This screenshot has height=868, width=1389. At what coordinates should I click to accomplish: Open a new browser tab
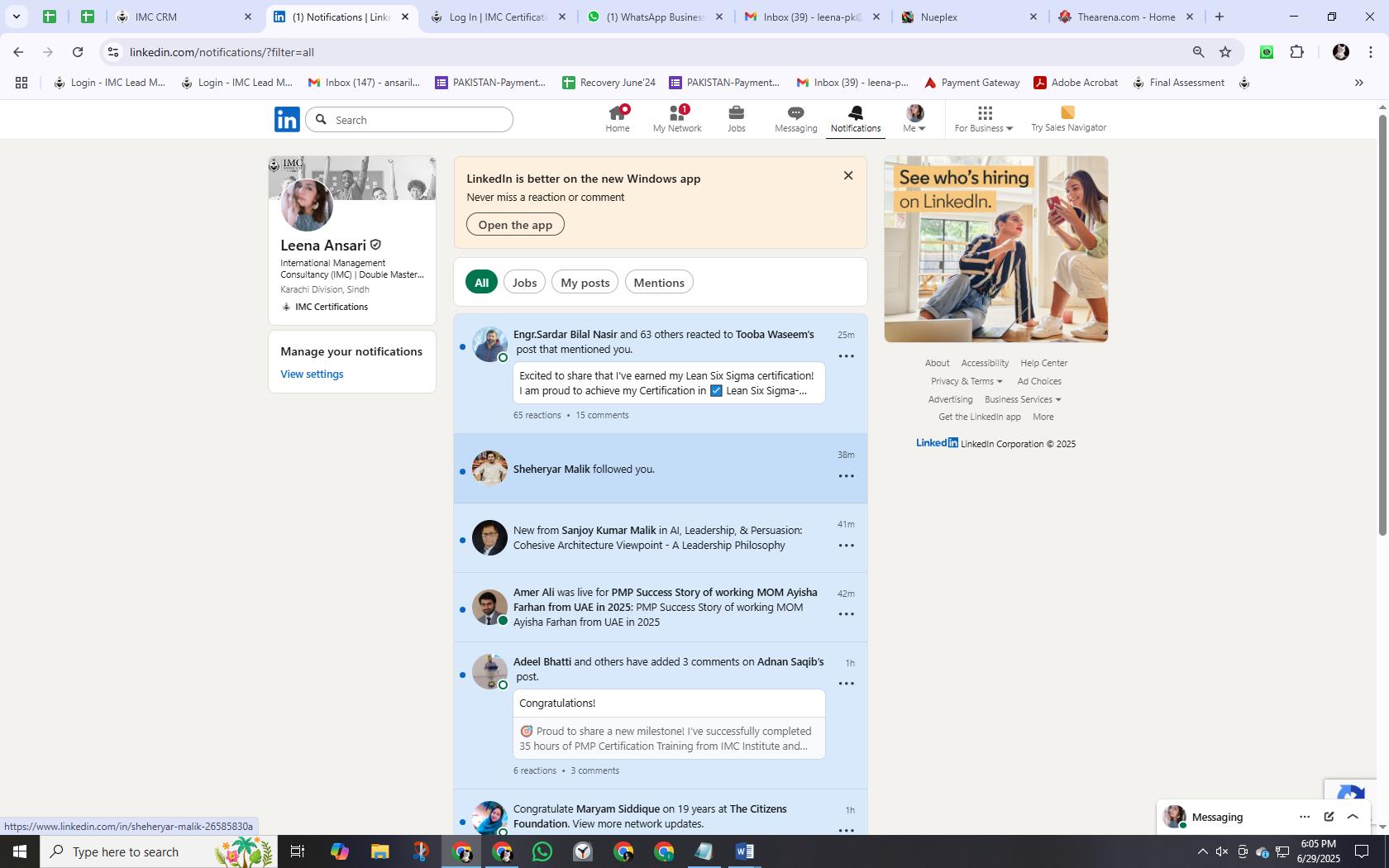click(x=1219, y=17)
